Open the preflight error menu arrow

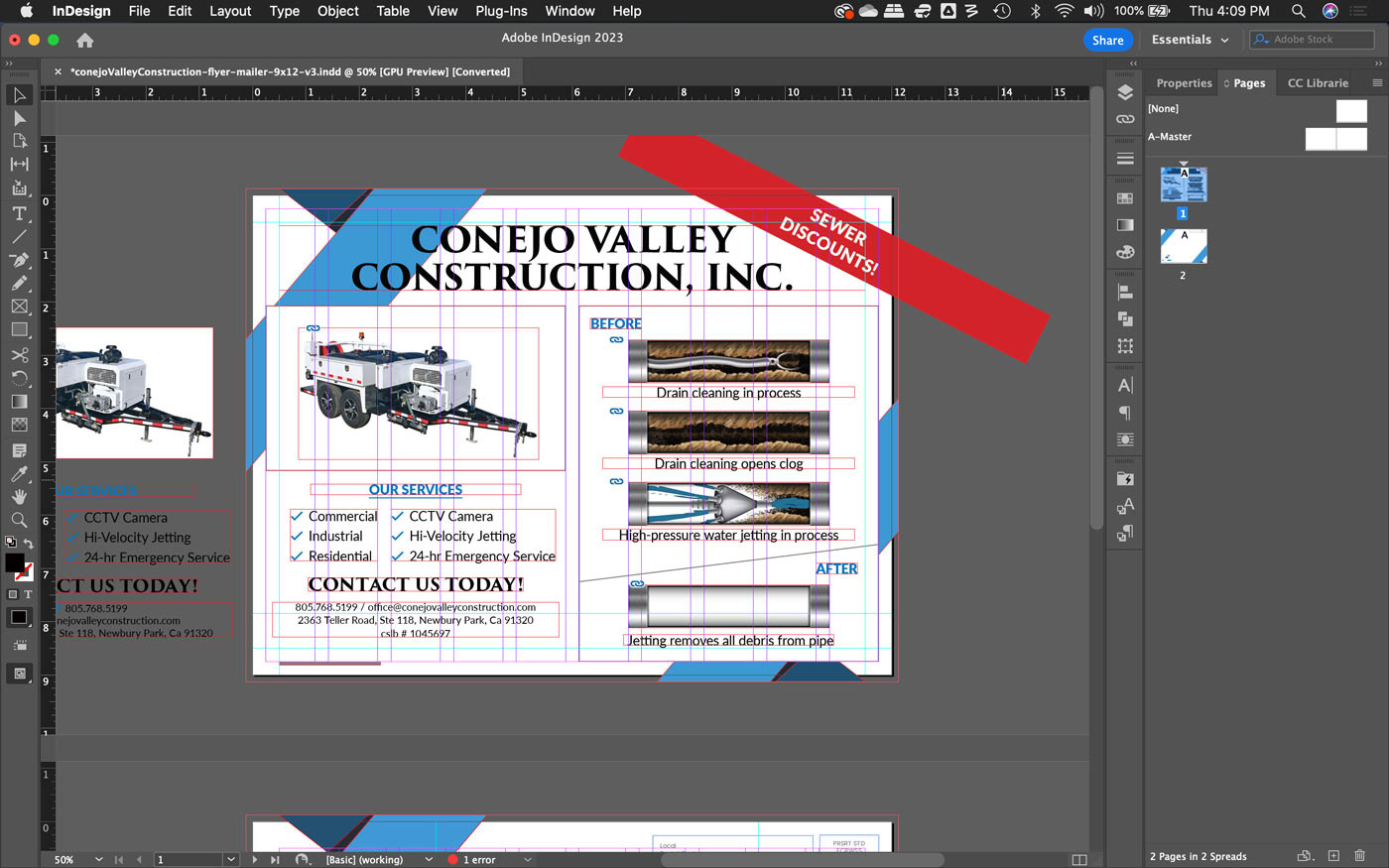528,859
